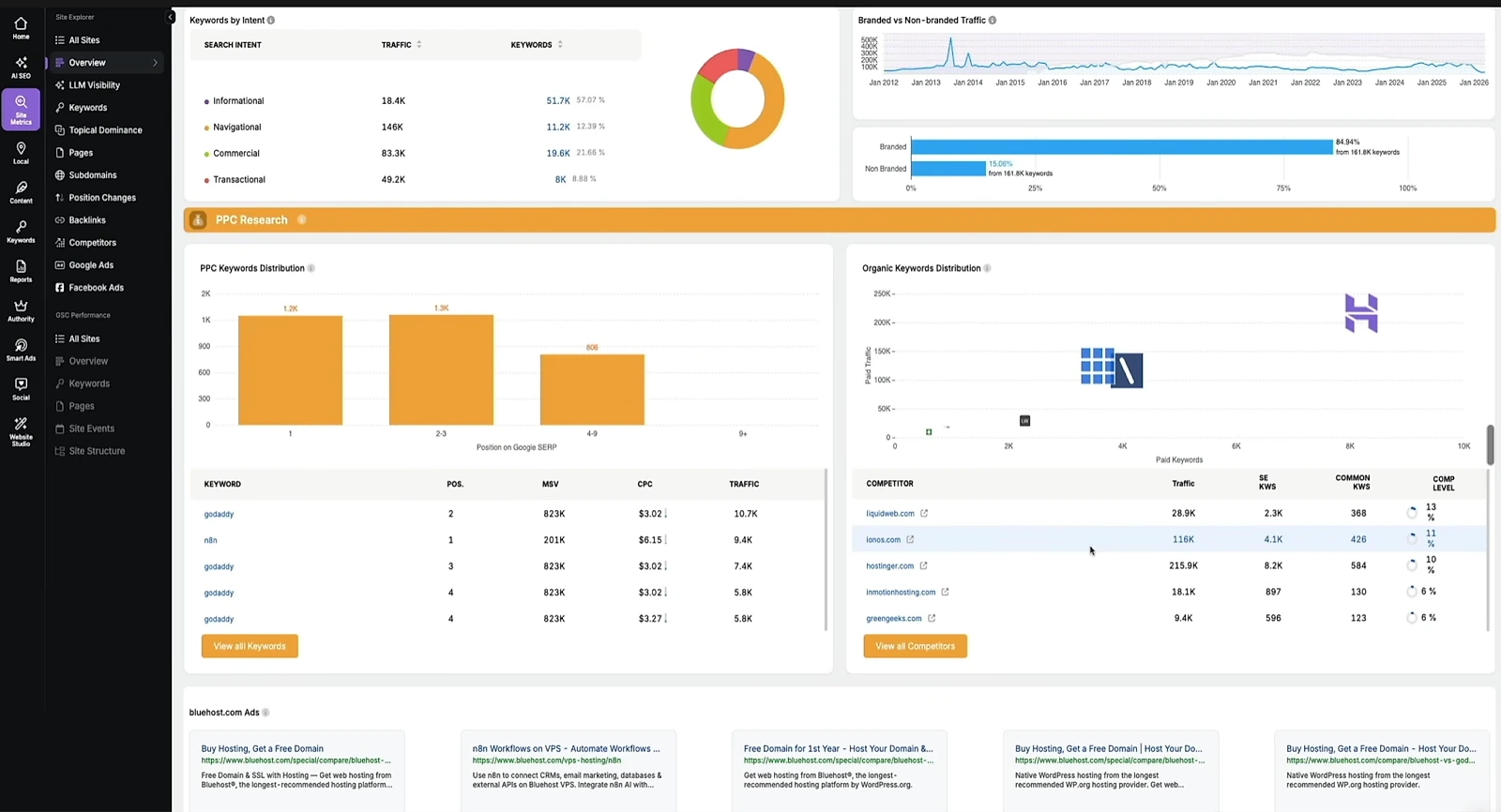This screenshot has height=812, width=1501.
Task: Click info icon beside Organic Keywords Distribution
Action: (987, 268)
